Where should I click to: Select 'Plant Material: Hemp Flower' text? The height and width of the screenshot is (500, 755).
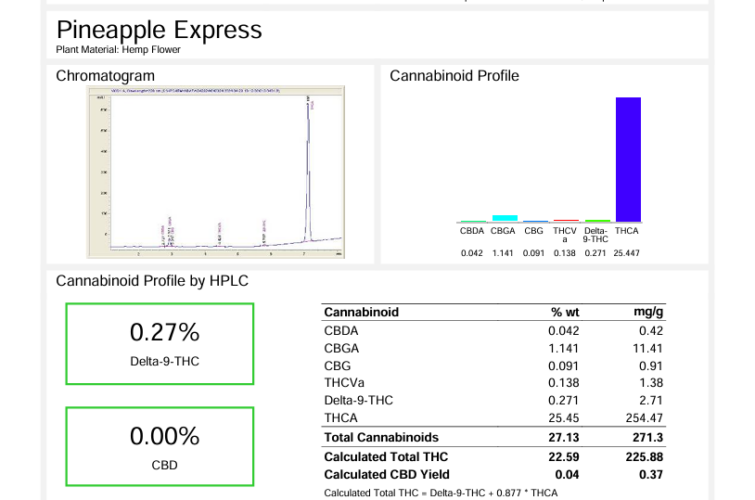118,50
